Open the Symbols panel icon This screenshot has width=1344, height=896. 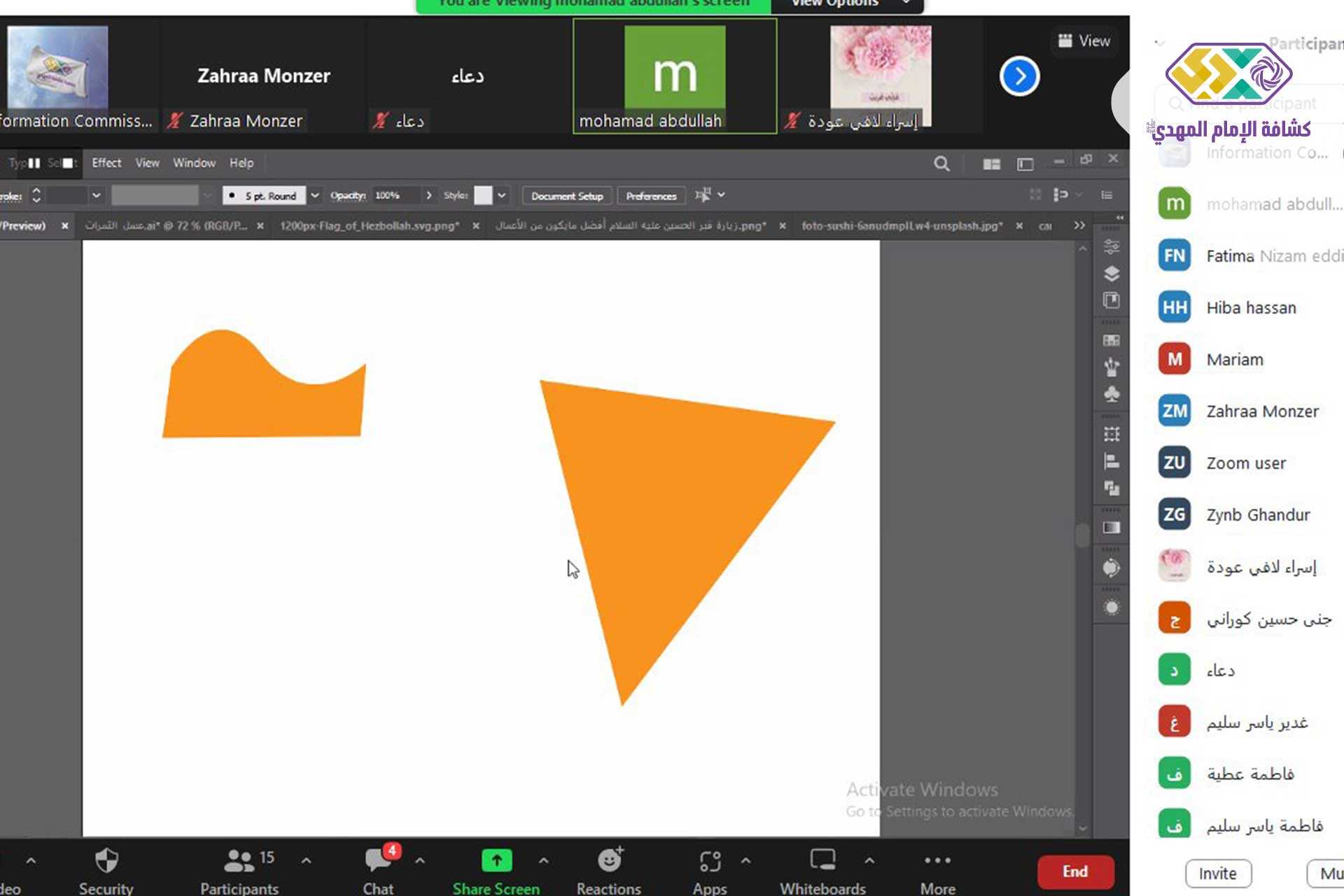1111,394
